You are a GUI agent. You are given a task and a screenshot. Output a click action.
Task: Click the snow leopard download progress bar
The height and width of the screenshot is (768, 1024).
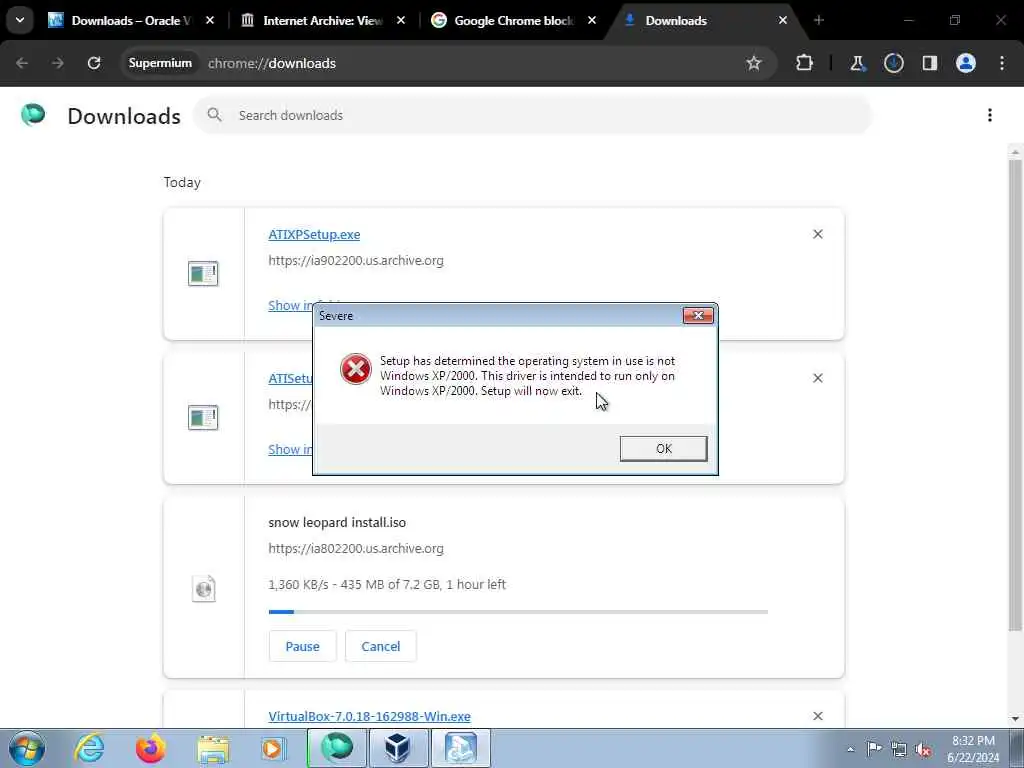coord(518,612)
